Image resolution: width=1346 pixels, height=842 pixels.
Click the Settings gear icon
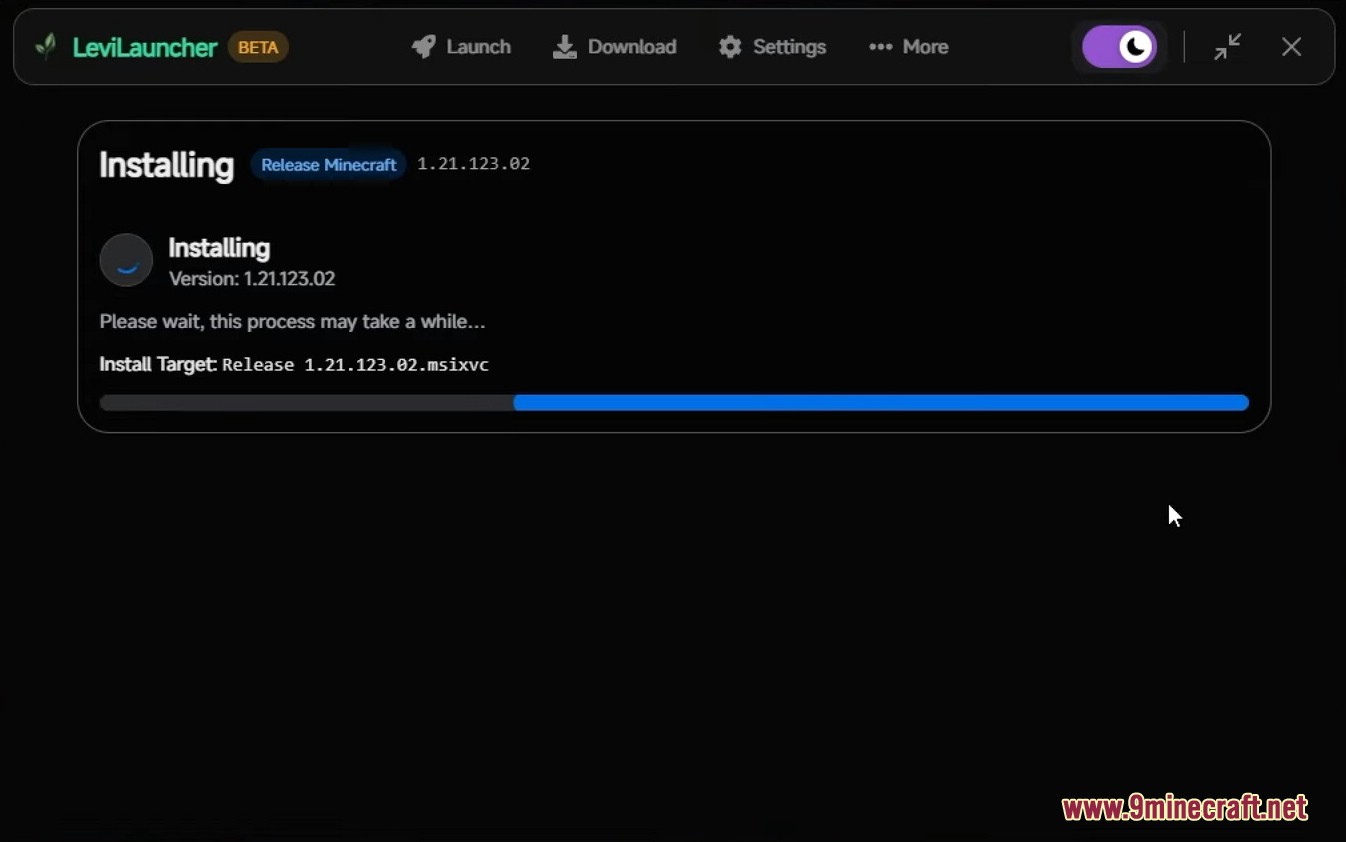(731, 47)
